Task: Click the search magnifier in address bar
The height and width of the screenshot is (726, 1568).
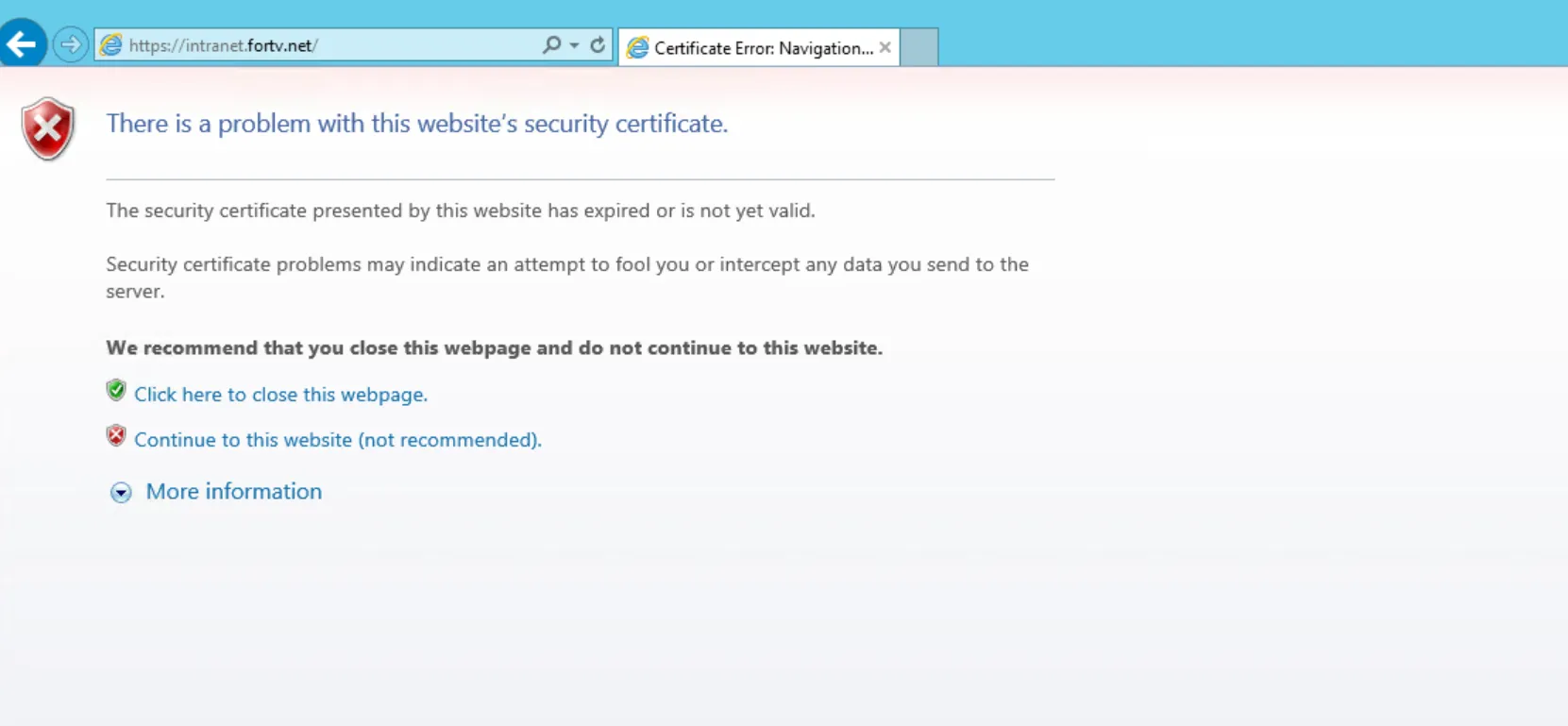Action: [551, 44]
